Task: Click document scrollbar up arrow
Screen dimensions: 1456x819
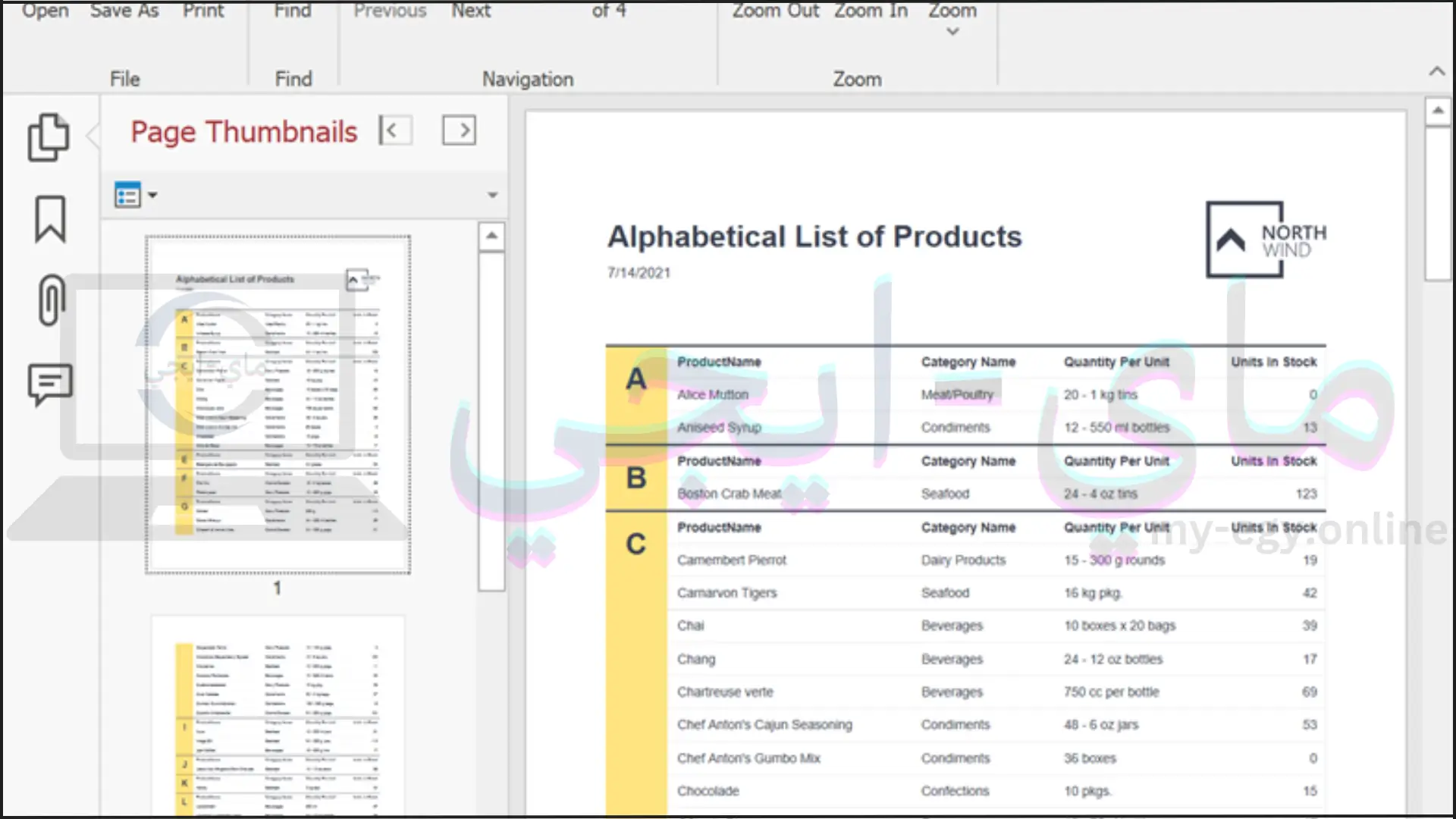Action: [1437, 111]
